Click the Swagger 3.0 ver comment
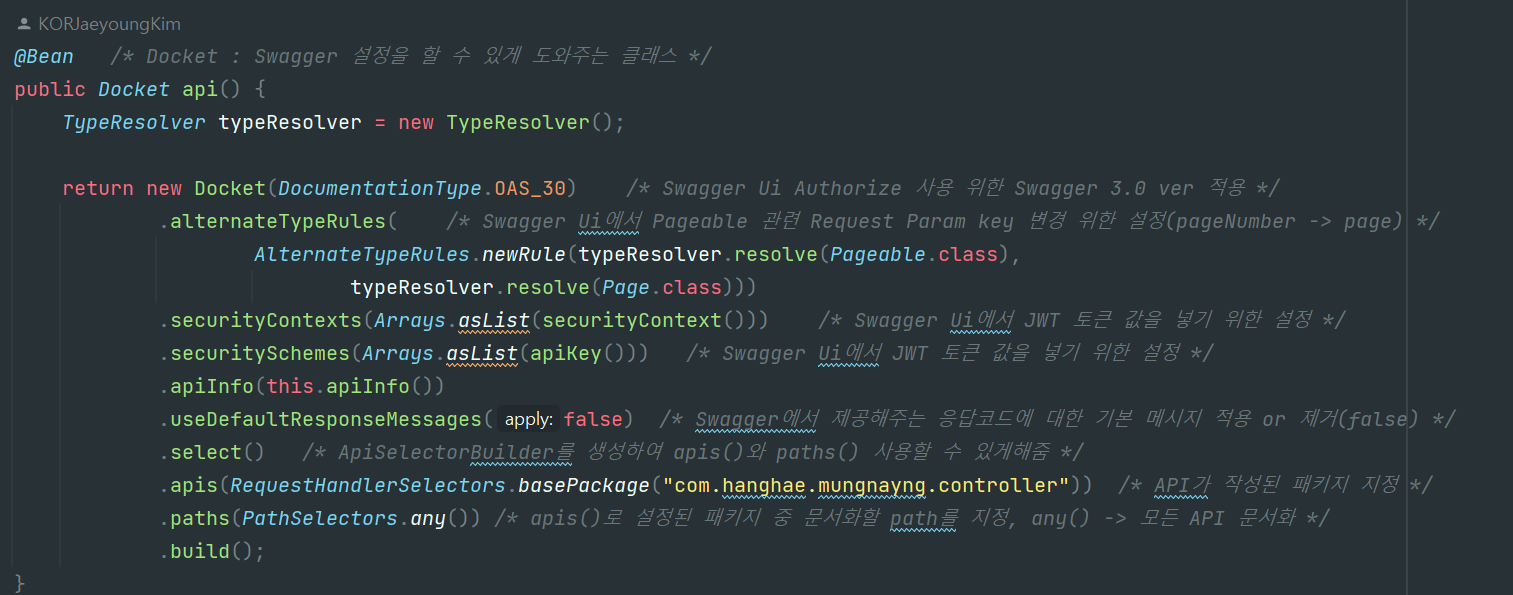 point(953,188)
